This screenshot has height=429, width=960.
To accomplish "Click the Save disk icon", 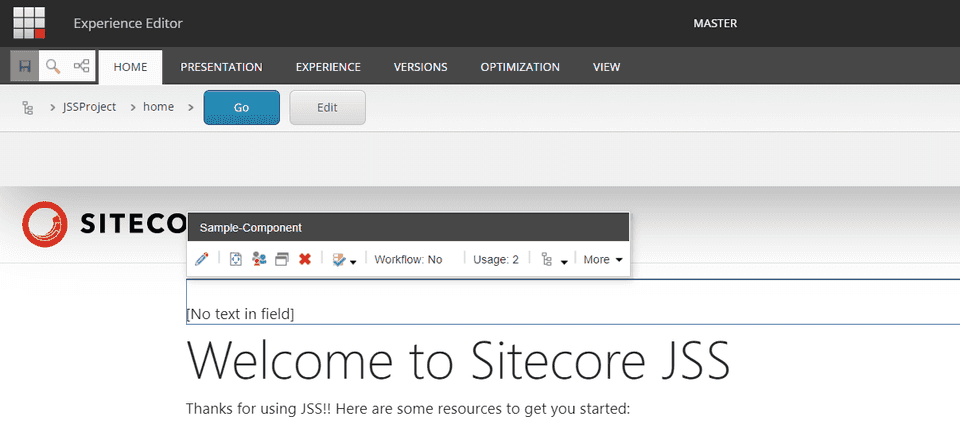I will (25, 66).
